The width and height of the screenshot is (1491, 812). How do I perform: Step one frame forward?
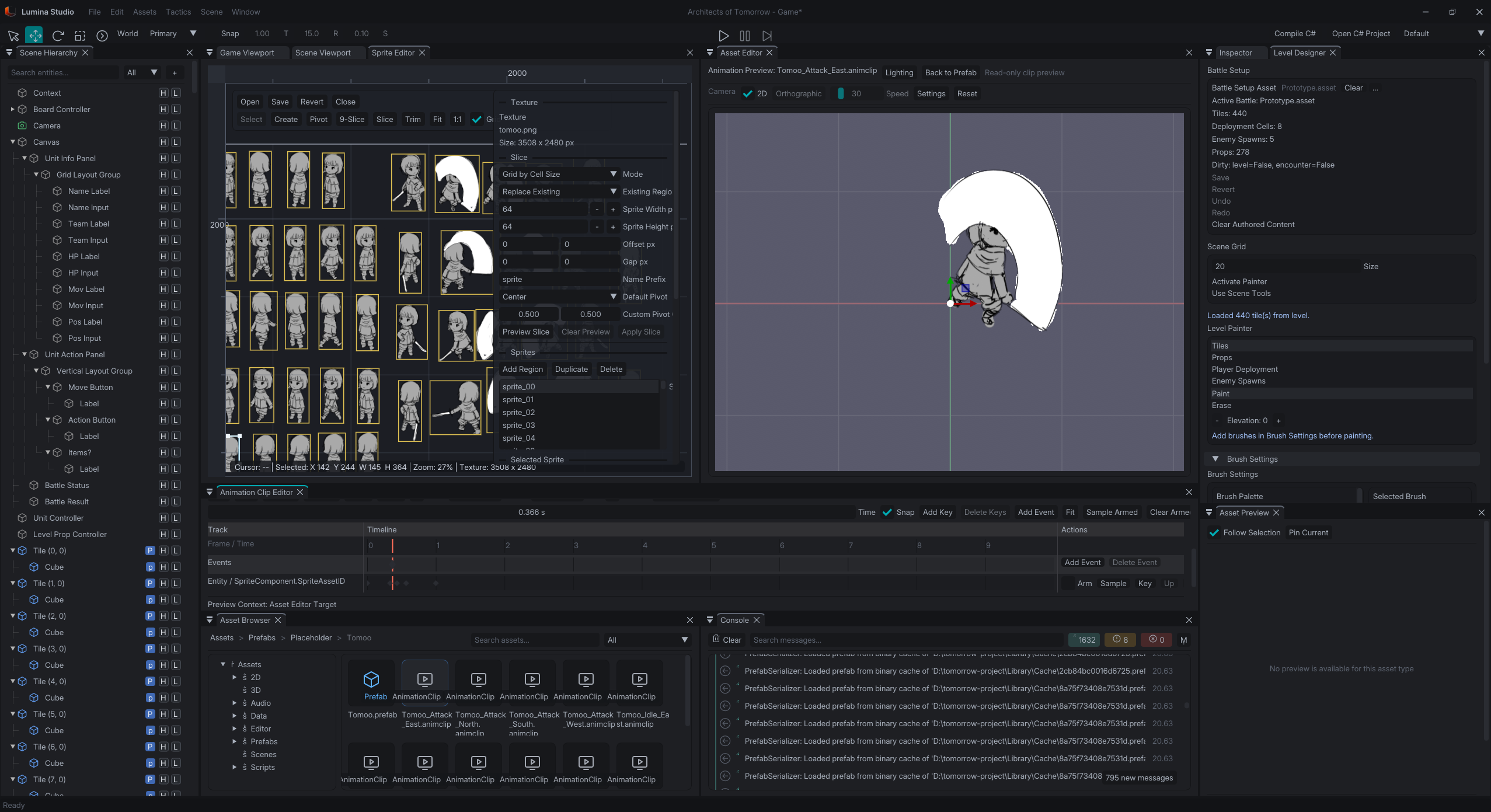[767, 36]
